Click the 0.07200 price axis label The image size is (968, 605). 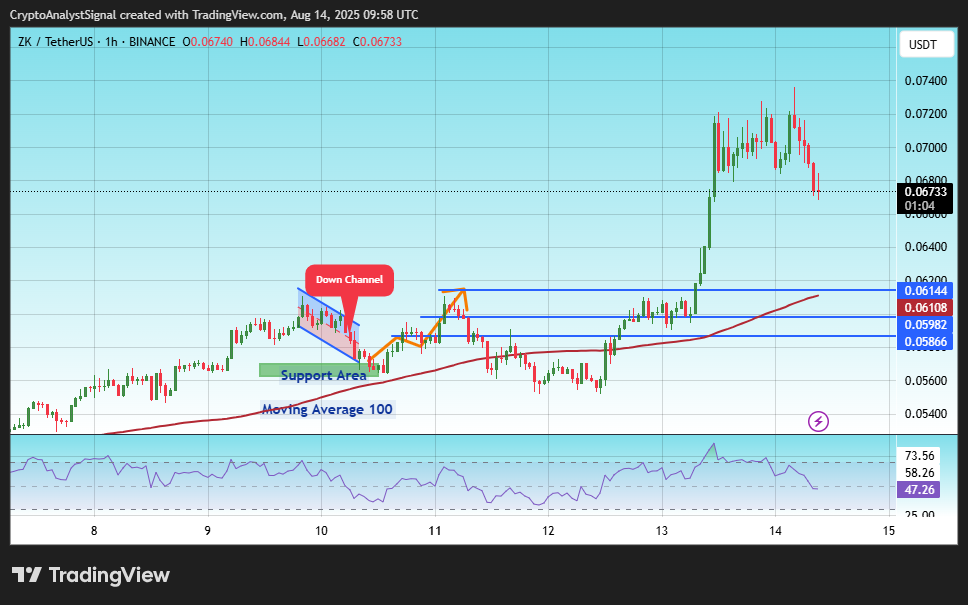925,114
